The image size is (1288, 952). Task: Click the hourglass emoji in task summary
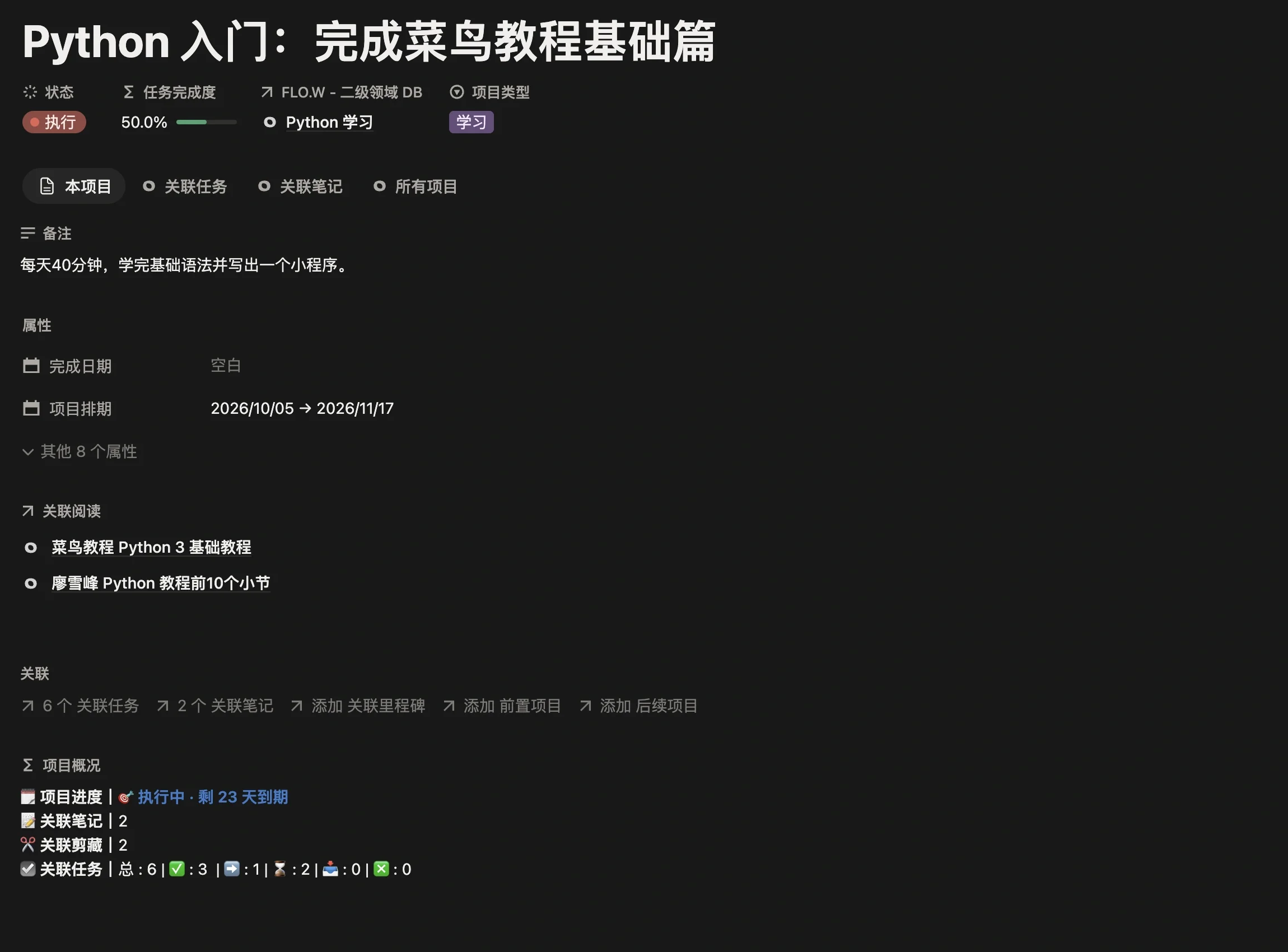(x=280, y=869)
